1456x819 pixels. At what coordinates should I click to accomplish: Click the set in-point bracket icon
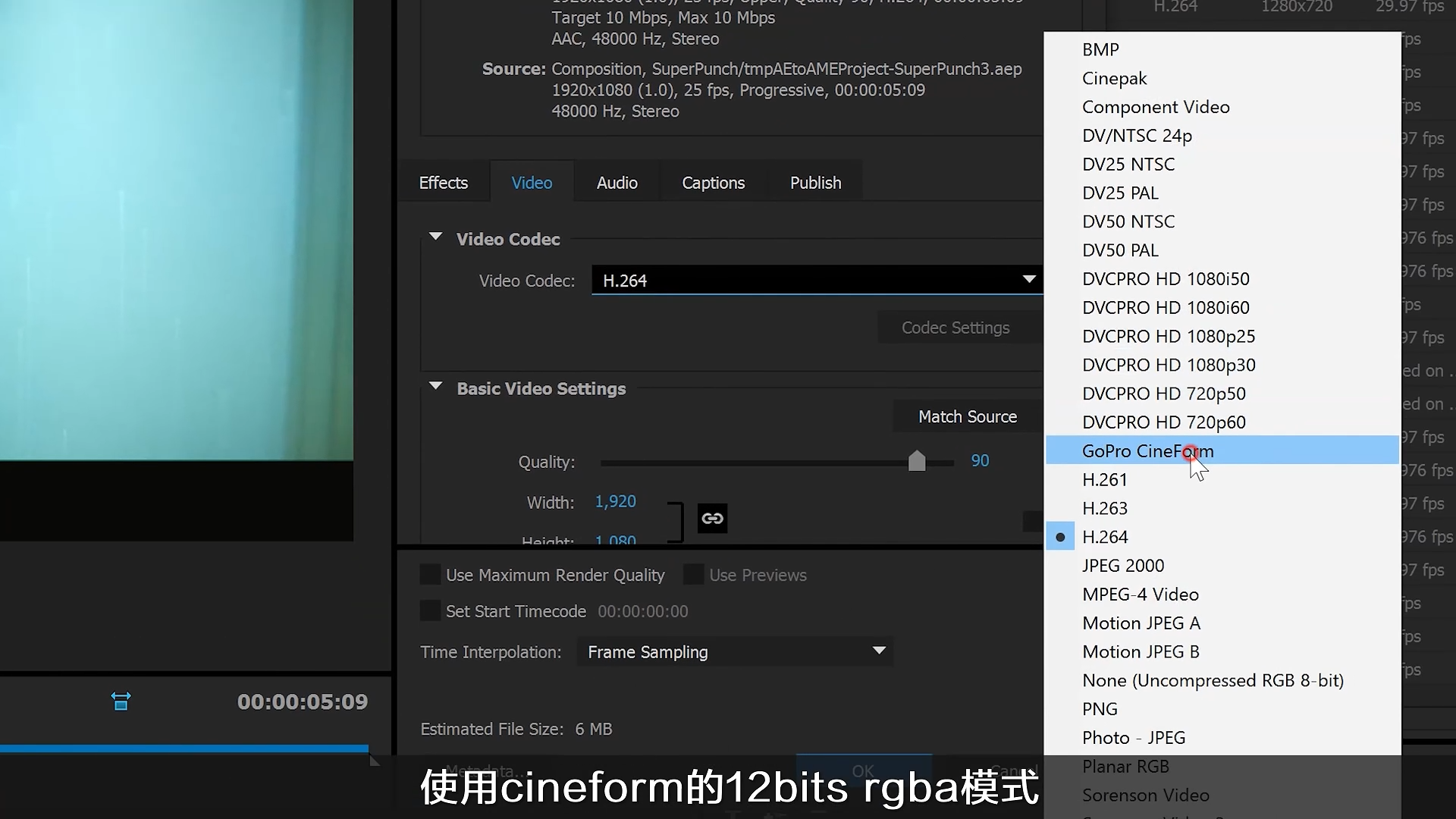(x=121, y=701)
